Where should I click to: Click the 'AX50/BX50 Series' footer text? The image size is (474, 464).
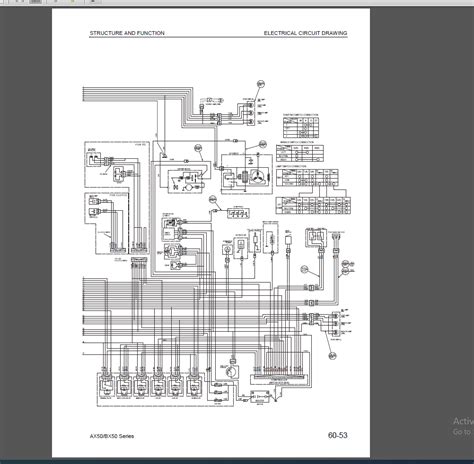tap(112, 436)
